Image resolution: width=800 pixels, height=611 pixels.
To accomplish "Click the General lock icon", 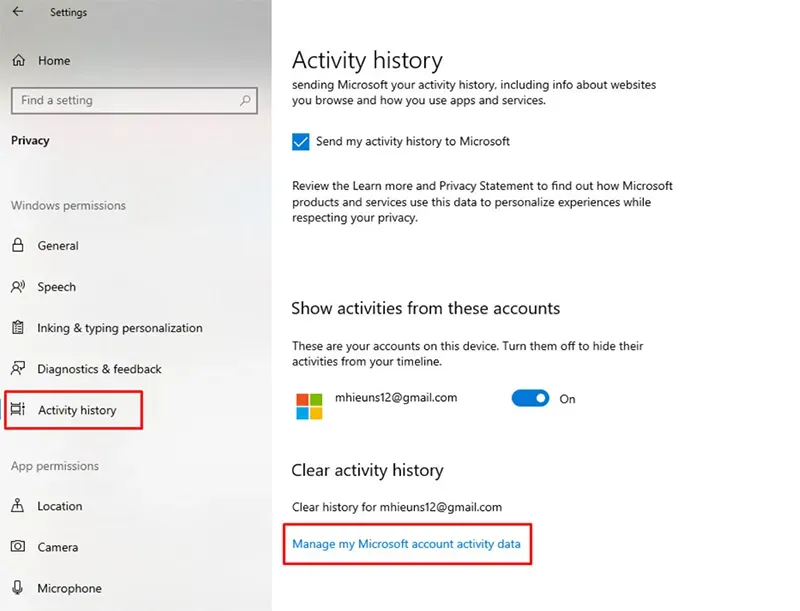I will pos(18,246).
